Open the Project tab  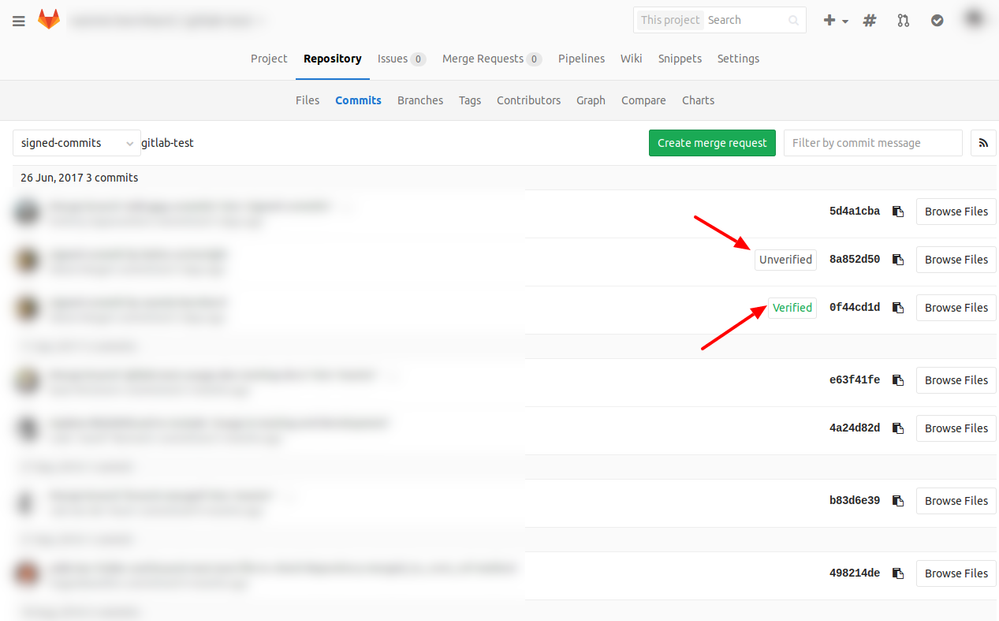pos(269,59)
